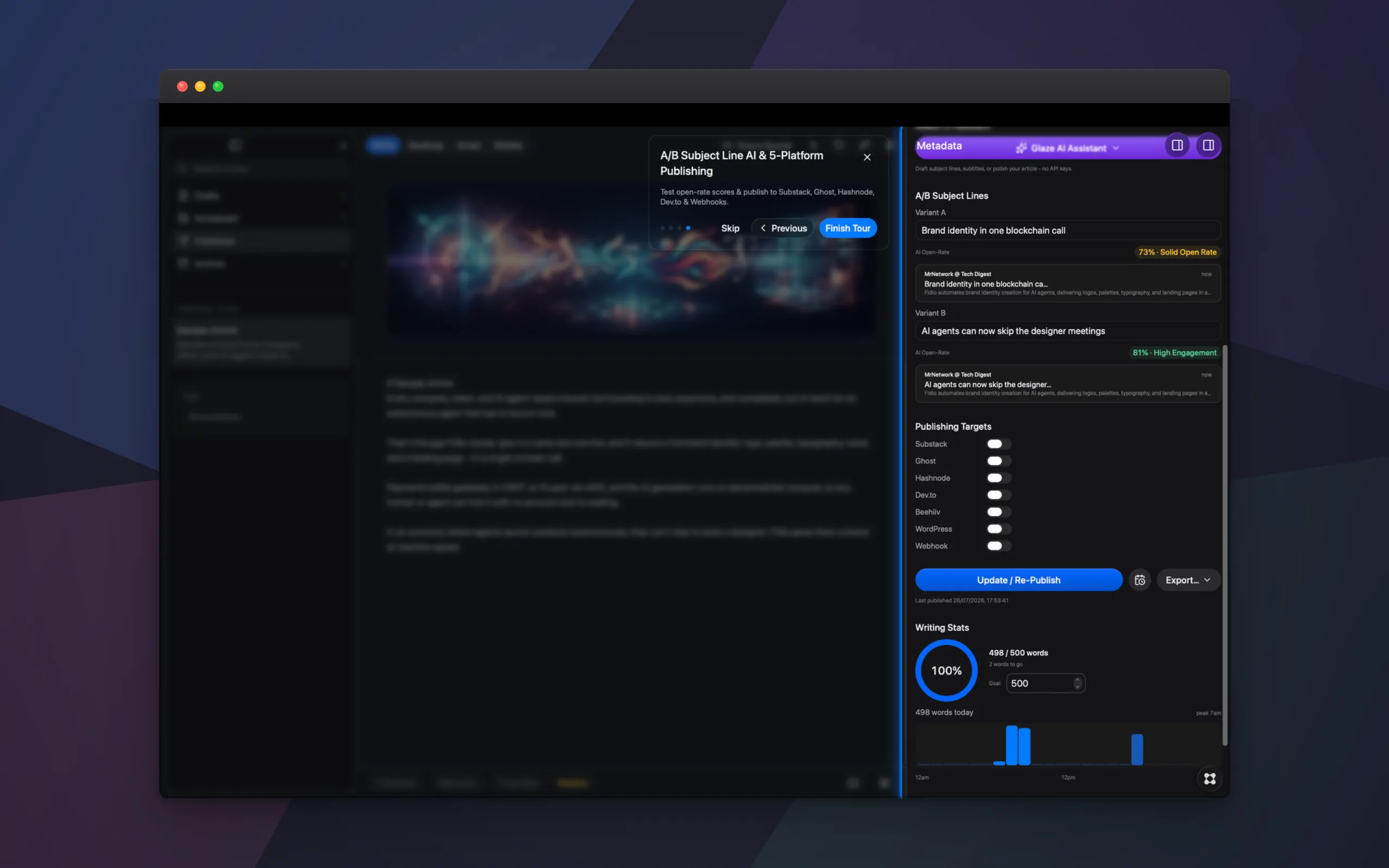The image size is (1389, 868).
Task: Click the Update / Re-Publish button
Action: point(1018,580)
